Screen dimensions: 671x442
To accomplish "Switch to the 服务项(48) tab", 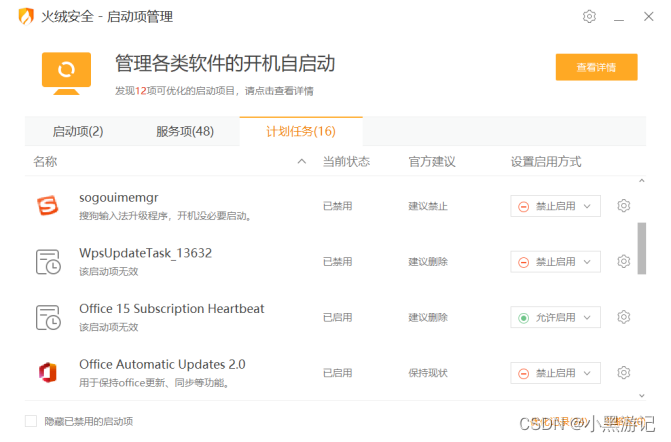I will pos(185,131).
